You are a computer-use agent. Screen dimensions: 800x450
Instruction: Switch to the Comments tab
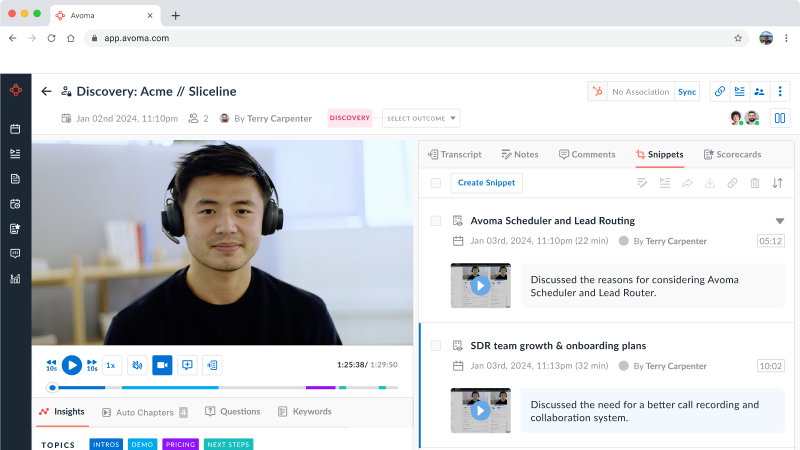point(587,155)
